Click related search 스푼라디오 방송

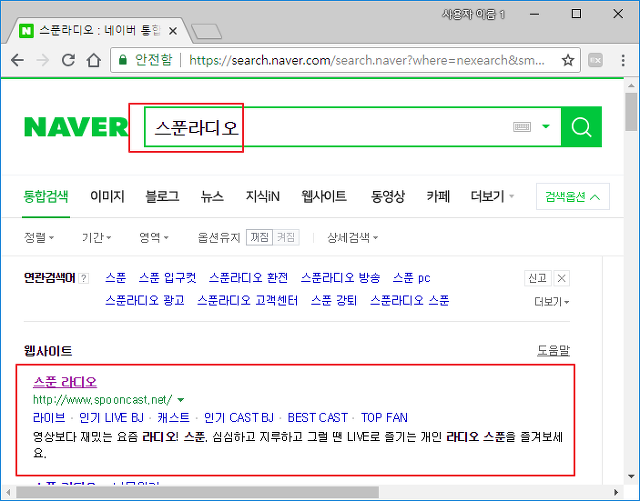coord(340,278)
